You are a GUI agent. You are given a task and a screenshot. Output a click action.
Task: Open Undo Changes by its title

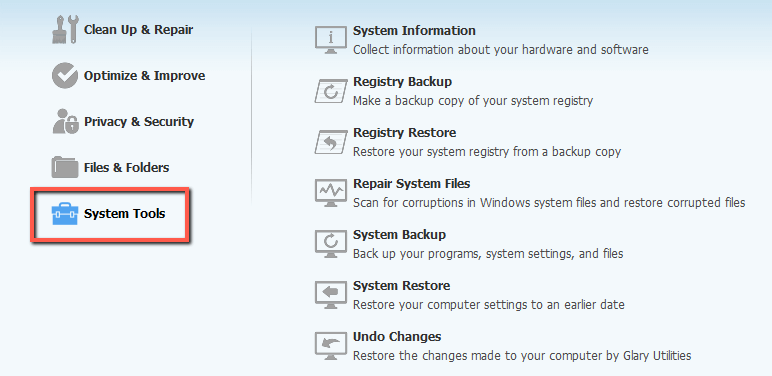(397, 337)
